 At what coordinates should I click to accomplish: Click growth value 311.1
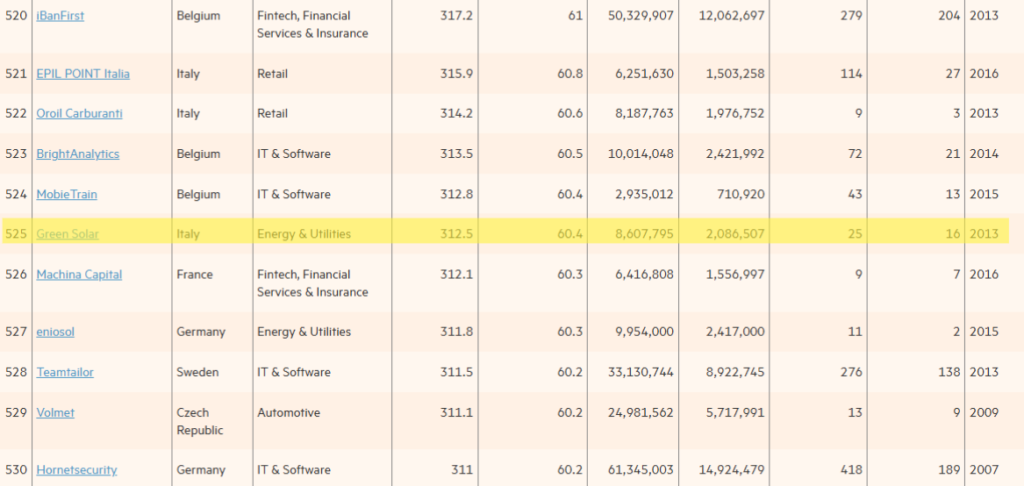pos(456,413)
